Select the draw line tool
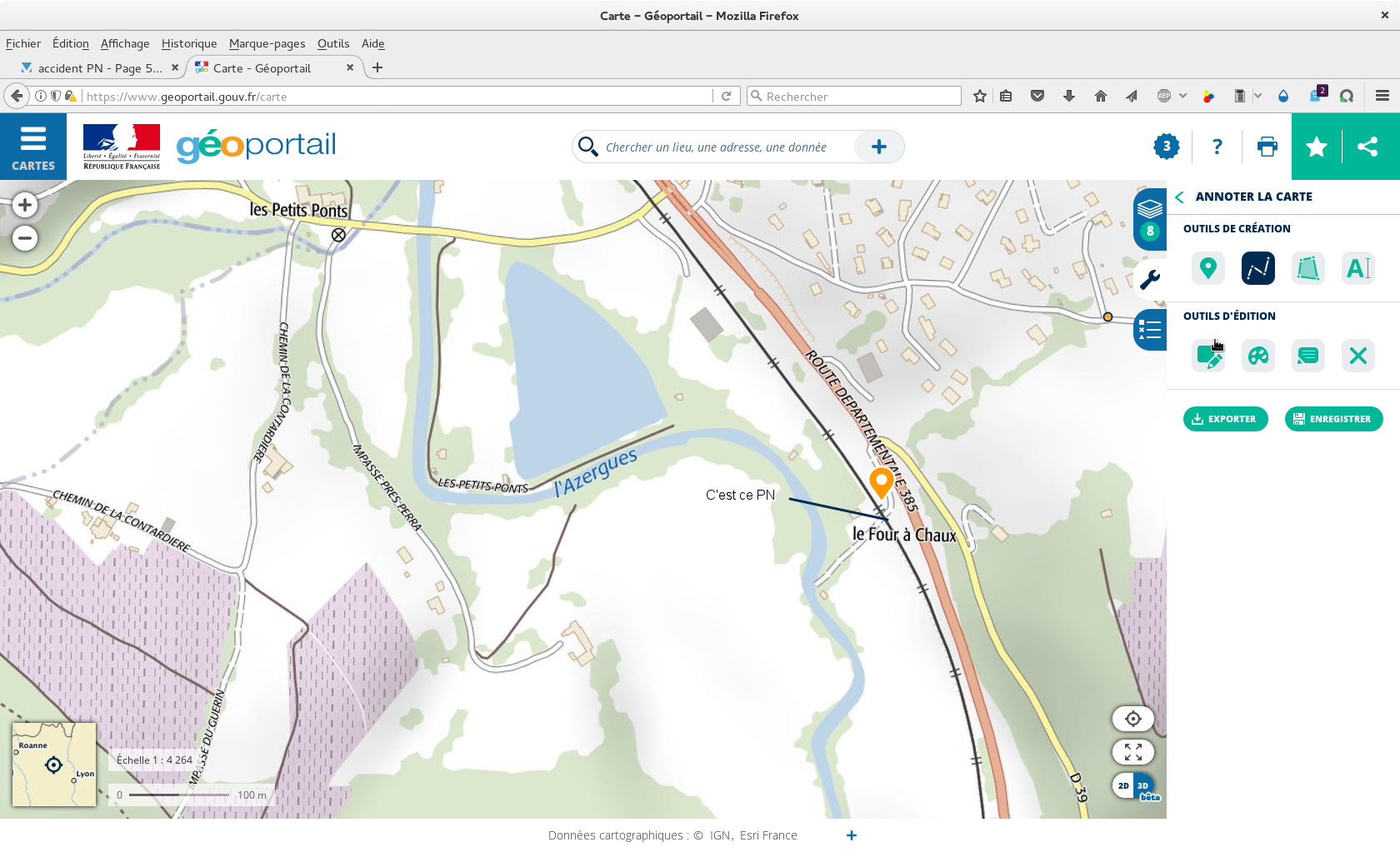This screenshot has height=852, width=1400. pos(1257,268)
